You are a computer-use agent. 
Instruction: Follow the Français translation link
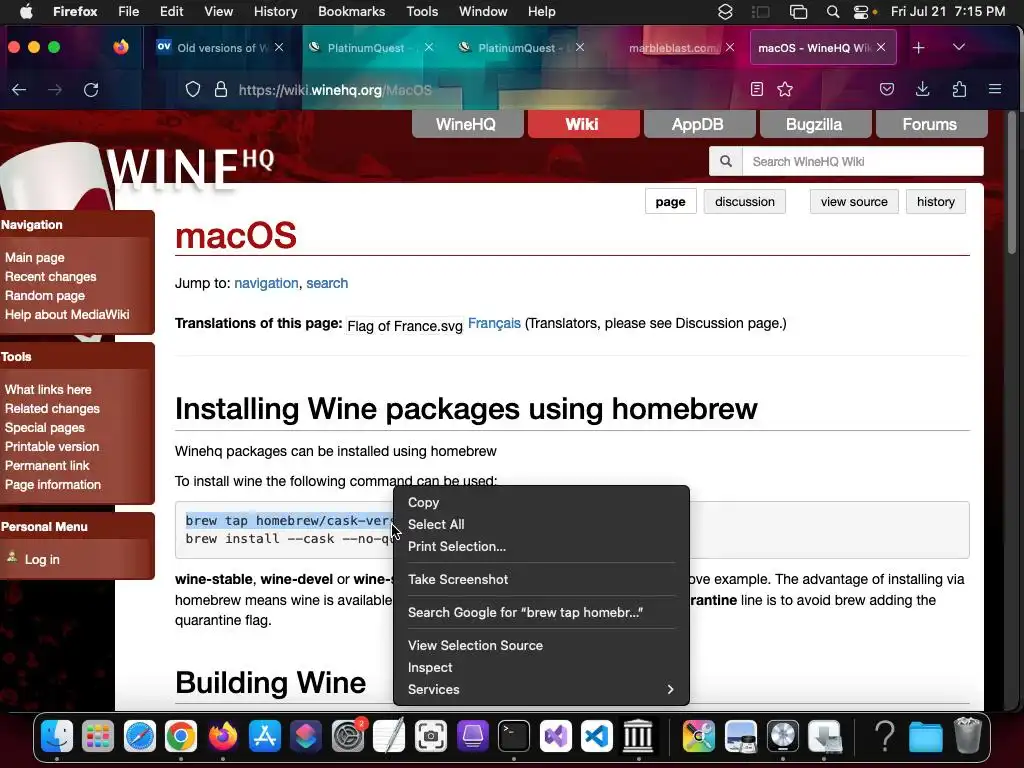[x=494, y=323]
